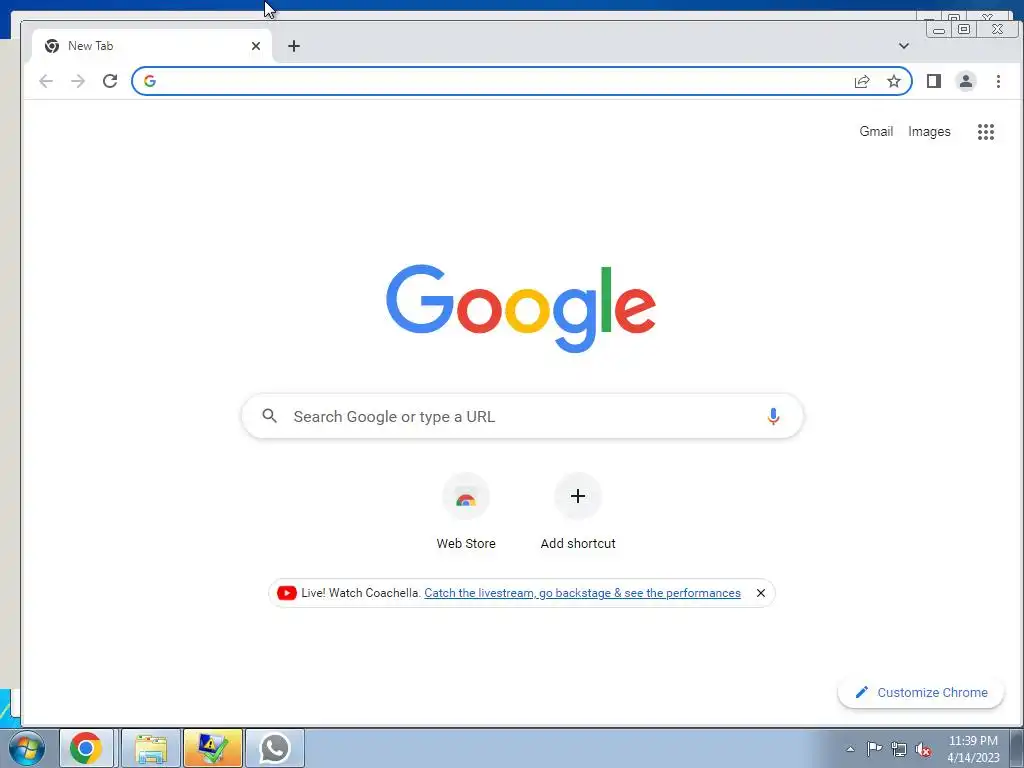The height and width of the screenshot is (768, 1024).
Task: Click the forward navigation arrow
Action: point(78,81)
